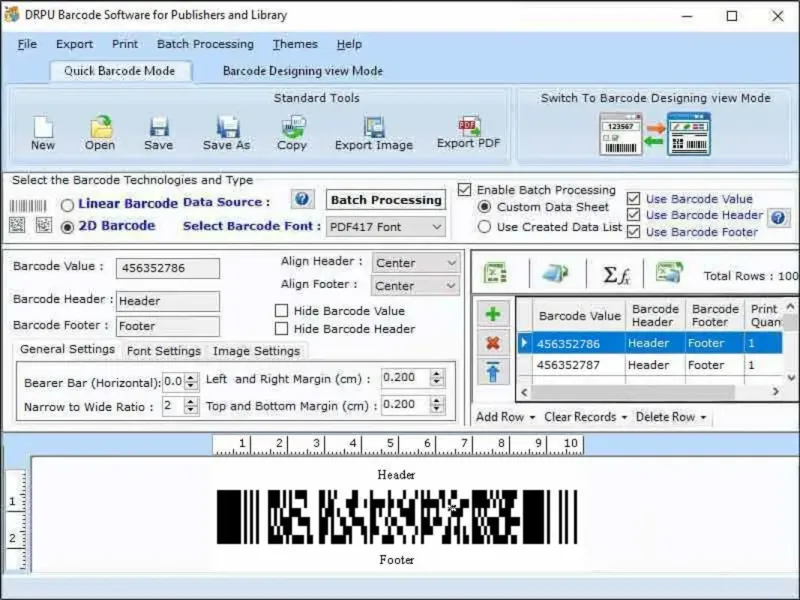This screenshot has height=600, width=800.
Task: Open the Help menu
Action: (349, 44)
